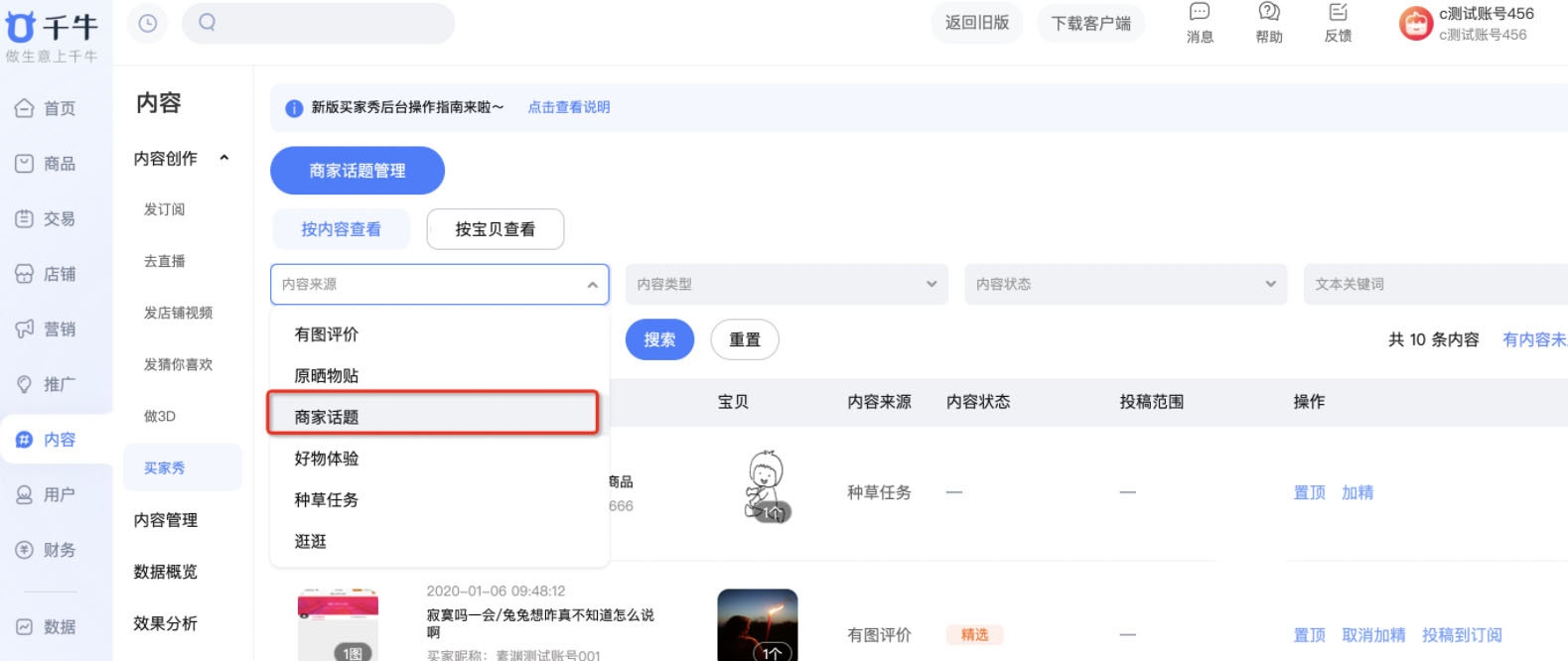
Task: Choose 种草任务 in the dropdown list
Action: click(x=327, y=500)
